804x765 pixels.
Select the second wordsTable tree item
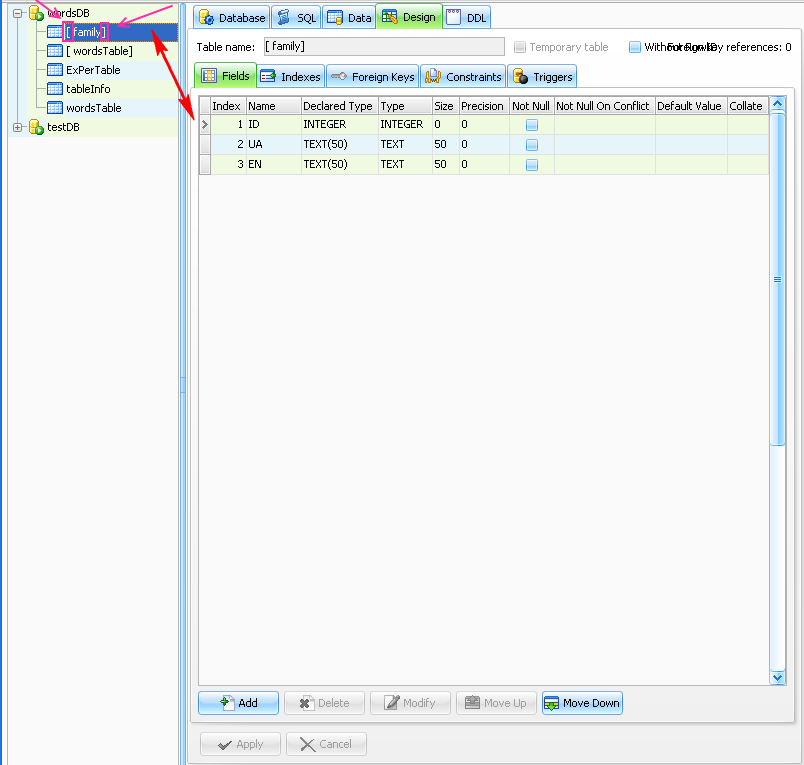[x=93, y=108]
